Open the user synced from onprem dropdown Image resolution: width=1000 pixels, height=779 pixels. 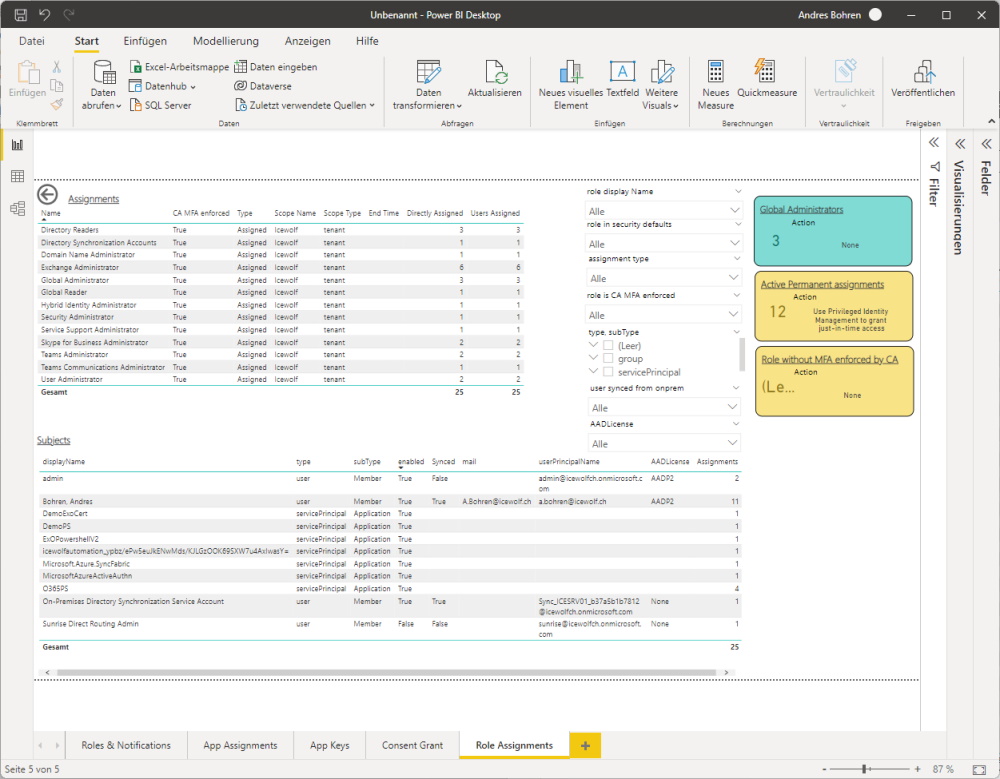(664, 408)
